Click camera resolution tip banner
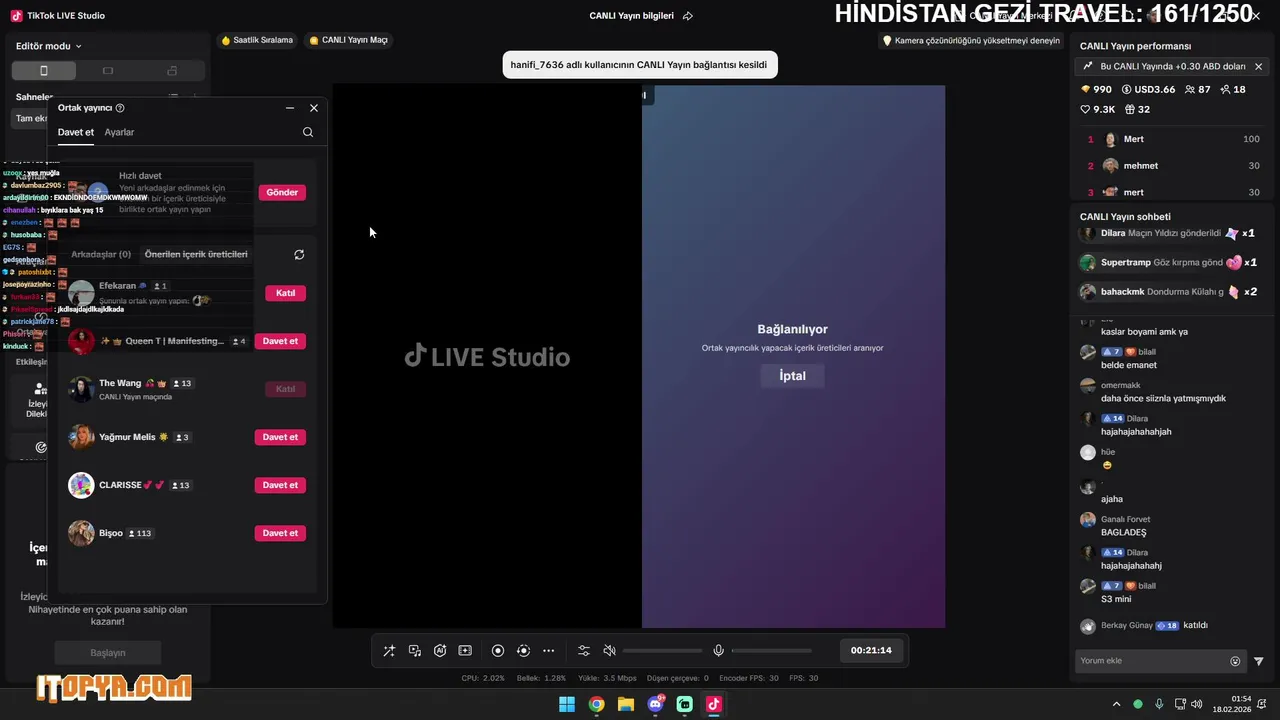The image size is (1280, 720). pyautogui.click(x=971, y=41)
